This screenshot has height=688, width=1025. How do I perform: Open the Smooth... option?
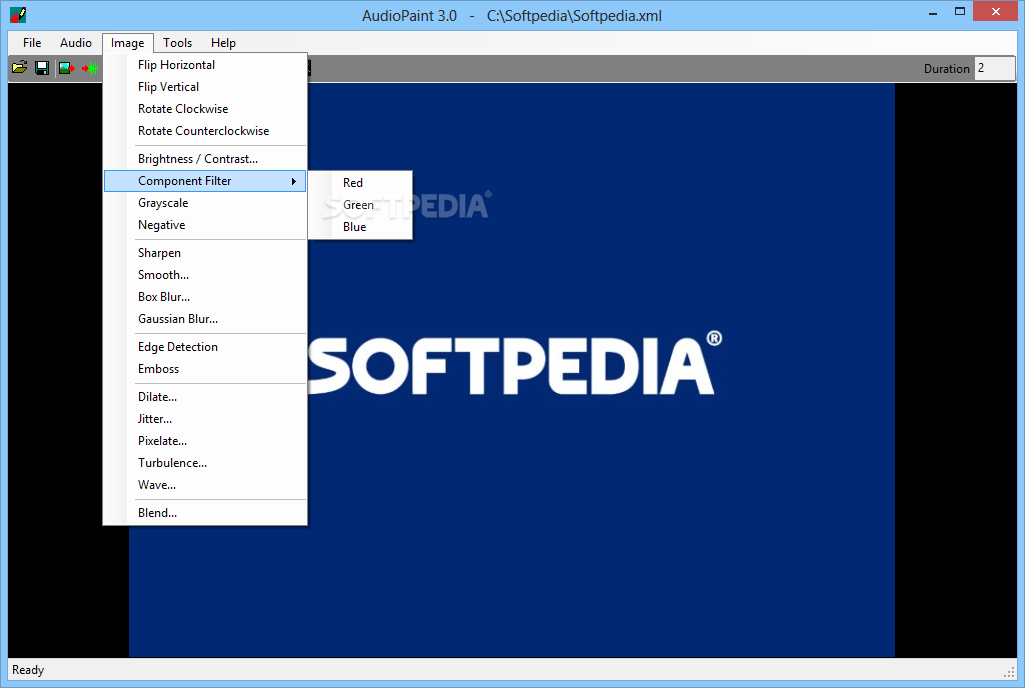(x=205, y=275)
